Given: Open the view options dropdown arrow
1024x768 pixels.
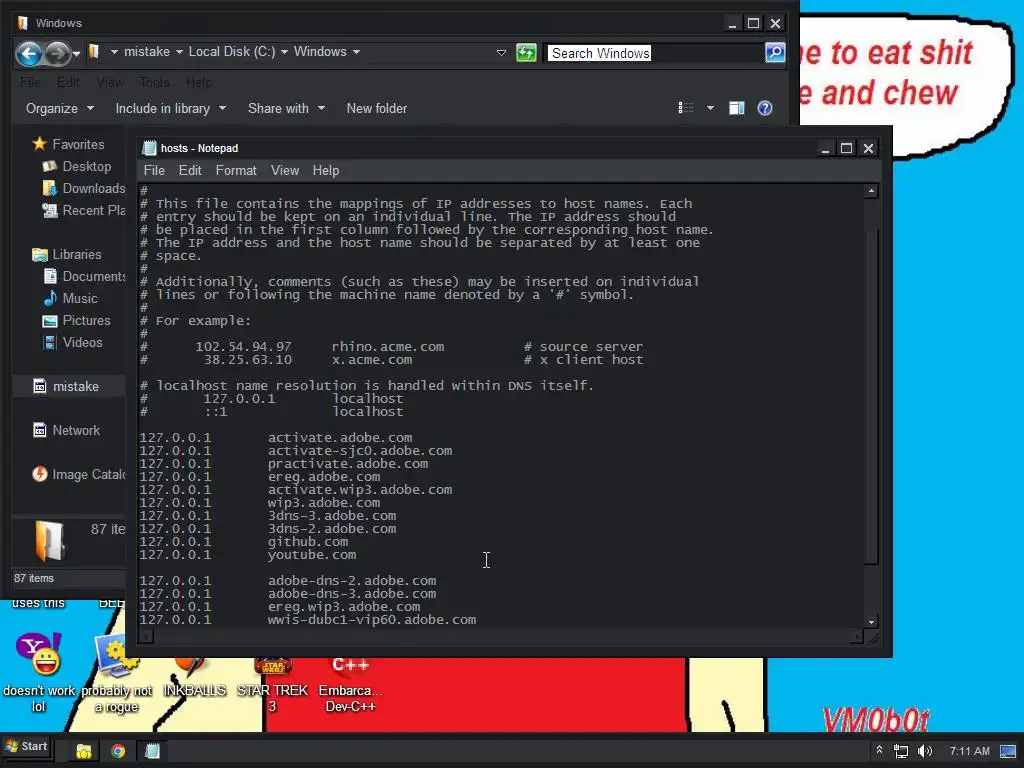Looking at the screenshot, I should [710, 108].
